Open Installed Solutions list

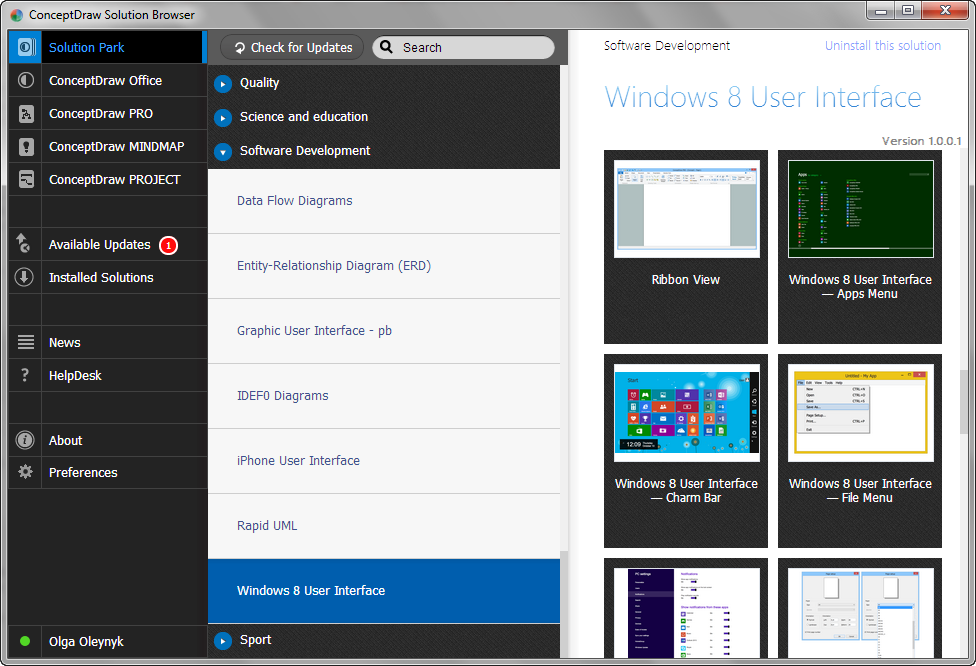tap(107, 277)
